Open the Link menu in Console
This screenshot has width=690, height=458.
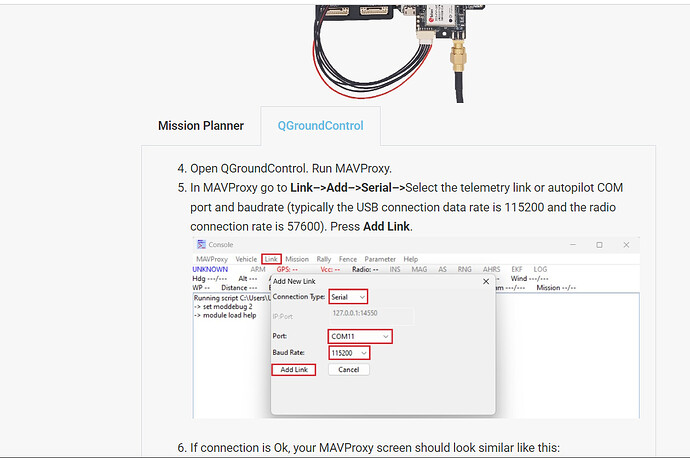point(271,259)
